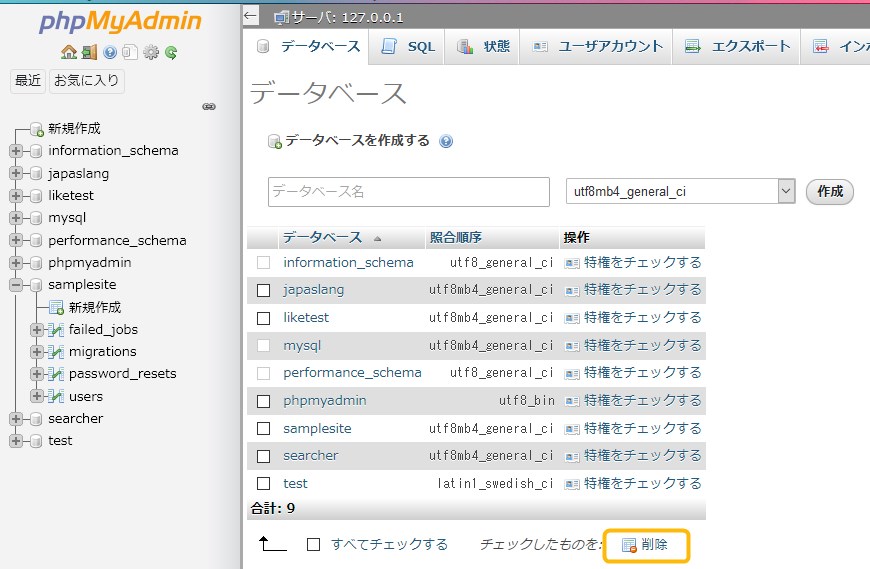Image resolution: width=870 pixels, height=569 pixels.
Task: Check the japaslang database checkbox
Action: point(264,290)
